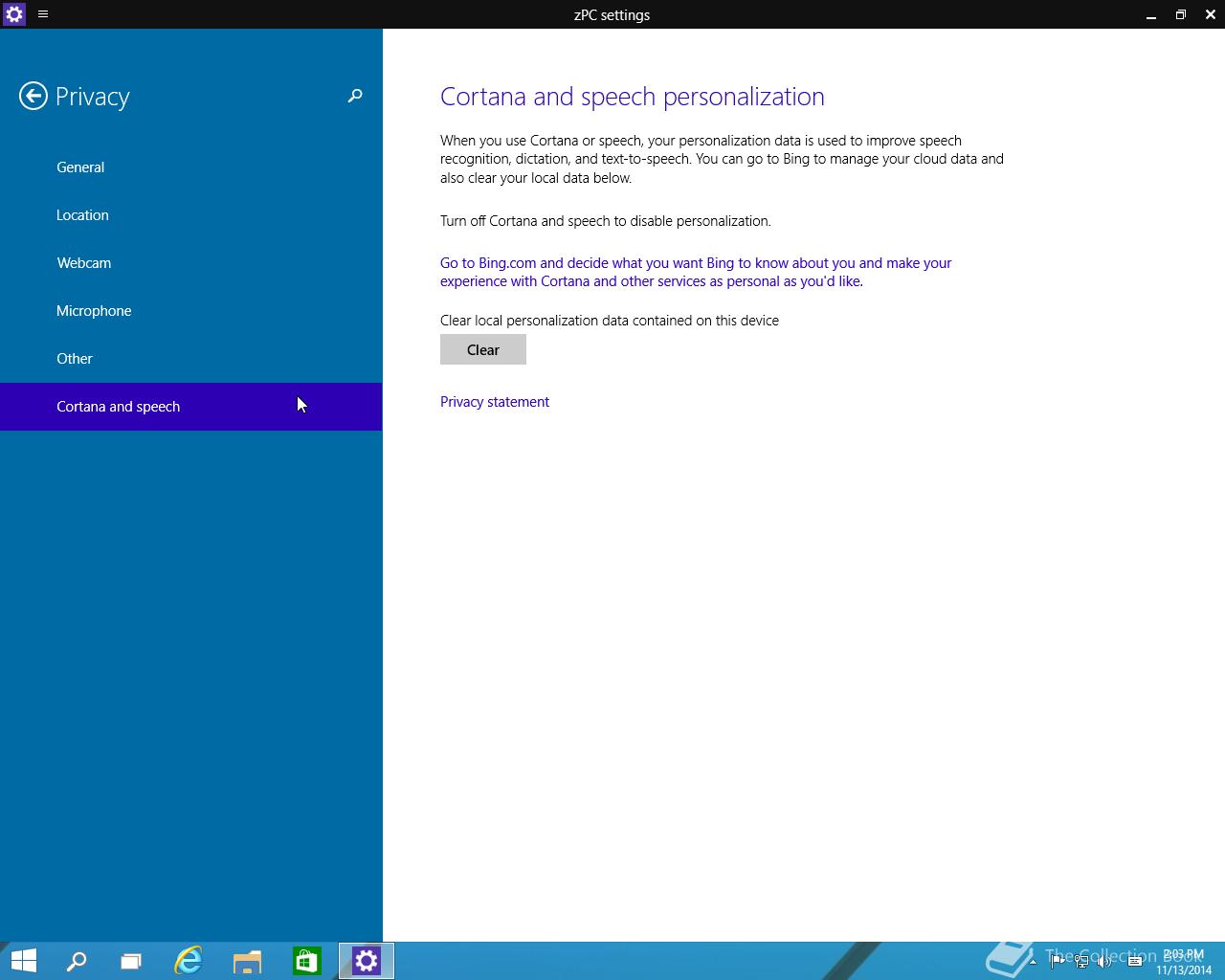Follow the Go to Bing.com link
Screen dimensions: 1225x980
(696, 272)
